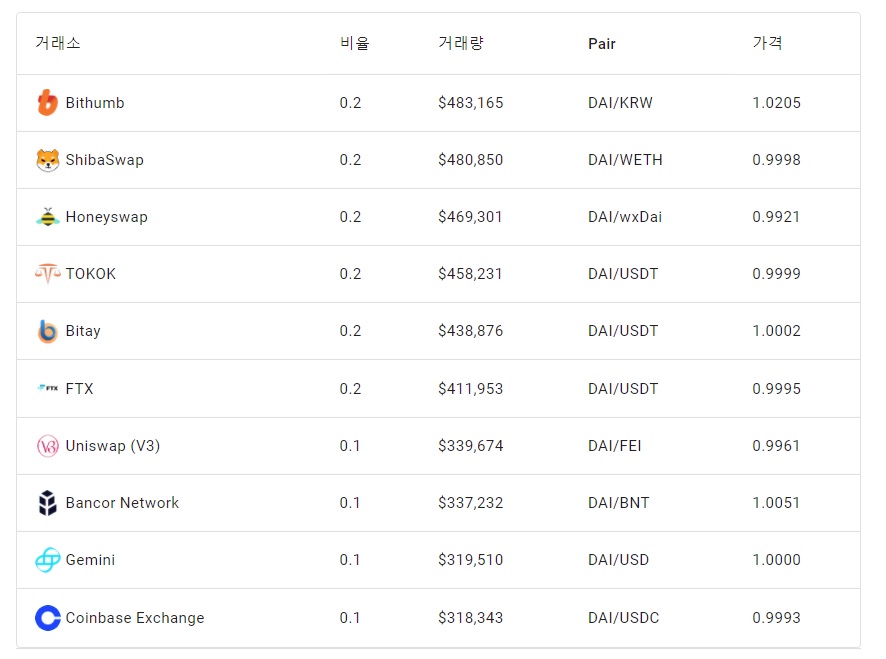The image size is (886, 659).
Task: Click the $318,343 volume value
Action: pyautogui.click(x=471, y=618)
